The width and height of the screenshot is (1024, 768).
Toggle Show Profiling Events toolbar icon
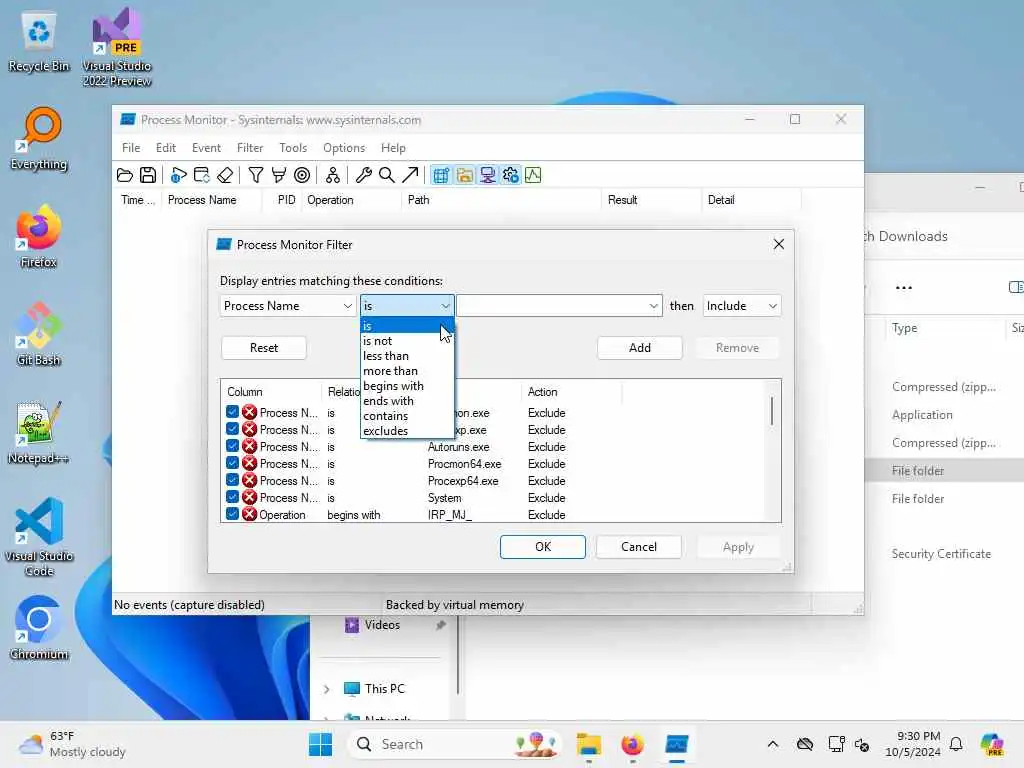(x=533, y=175)
